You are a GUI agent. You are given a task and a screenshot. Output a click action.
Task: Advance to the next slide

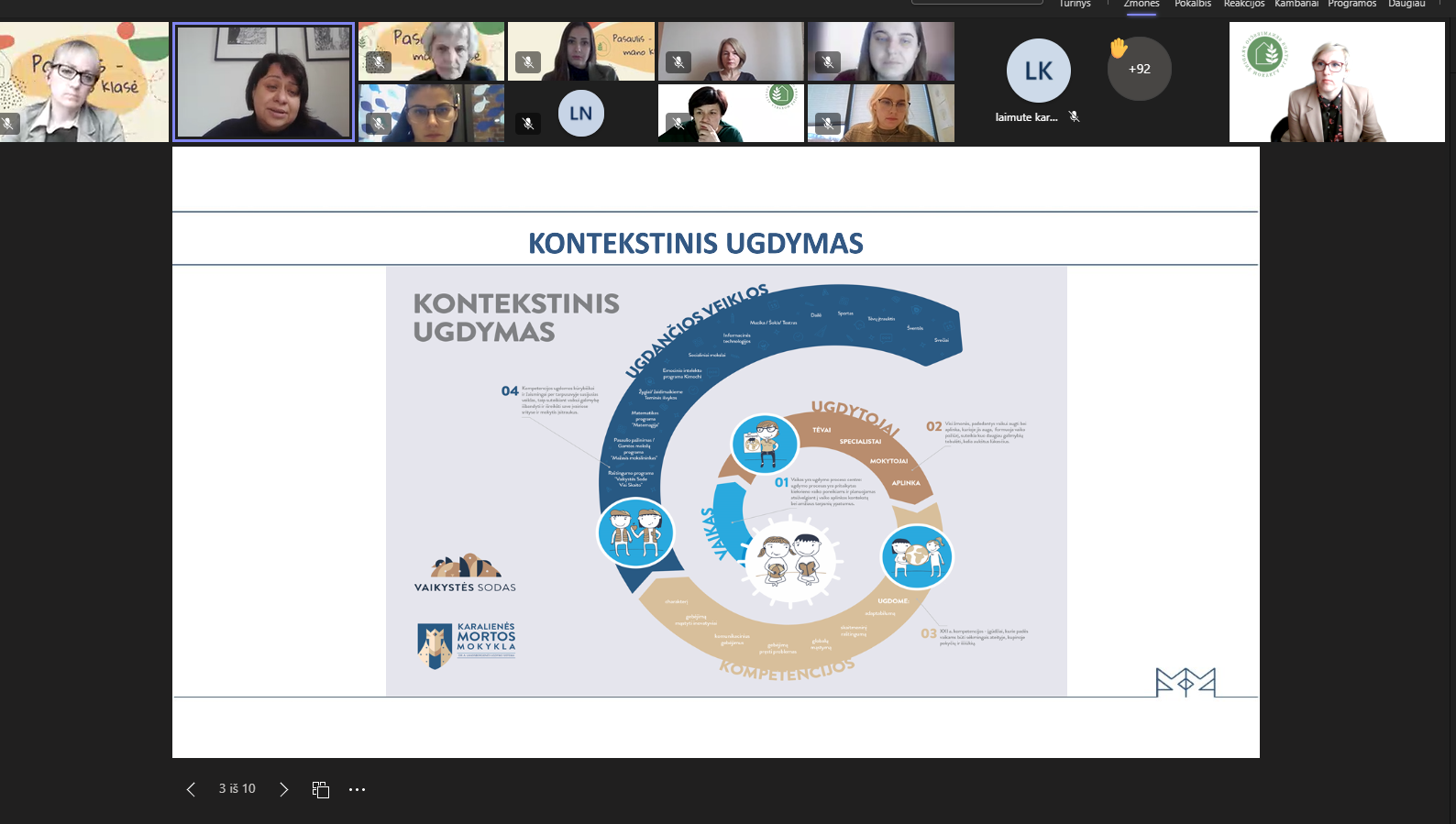[x=283, y=789]
